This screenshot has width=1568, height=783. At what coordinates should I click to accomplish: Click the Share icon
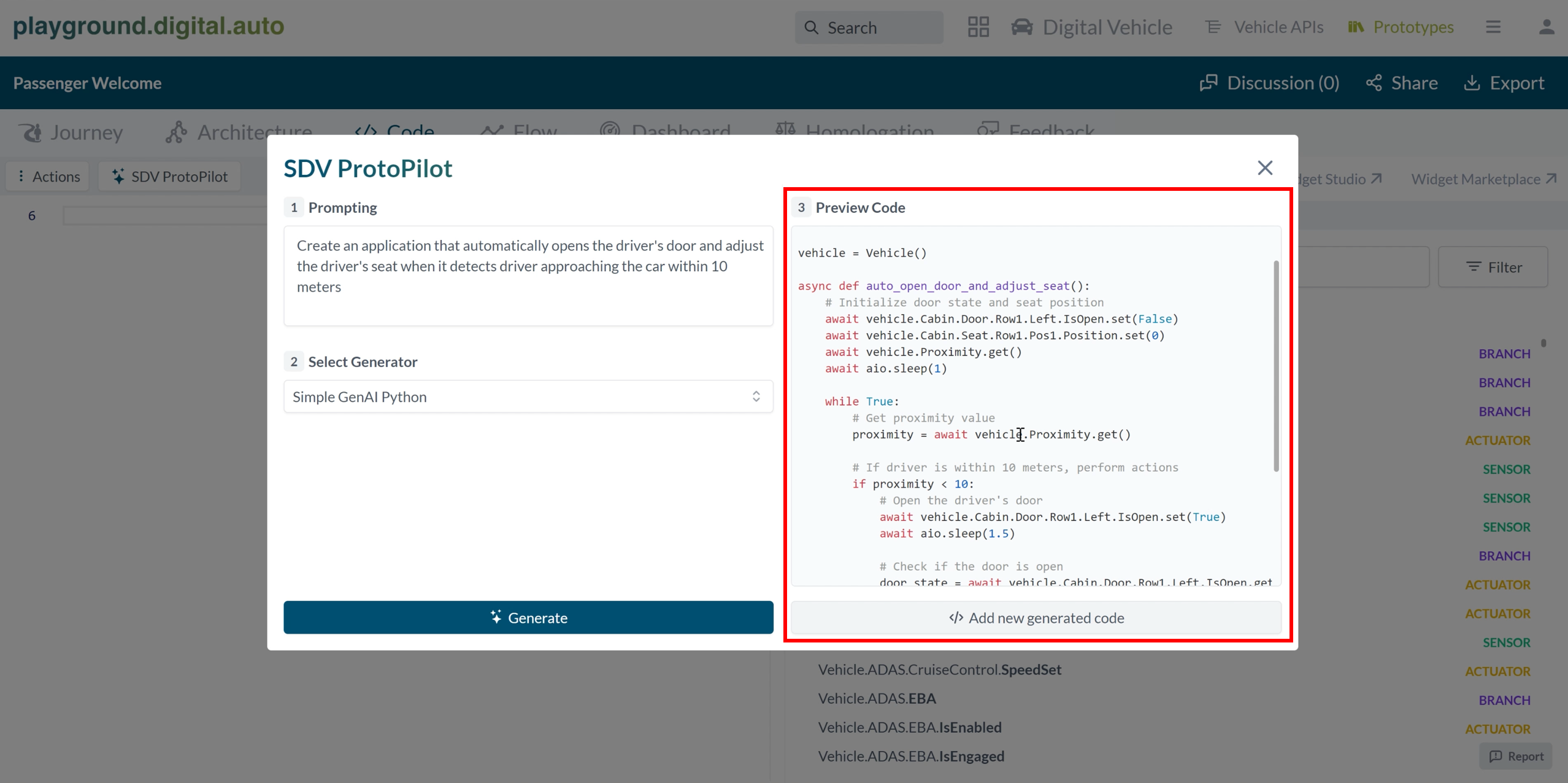(x=1373, y=82)
